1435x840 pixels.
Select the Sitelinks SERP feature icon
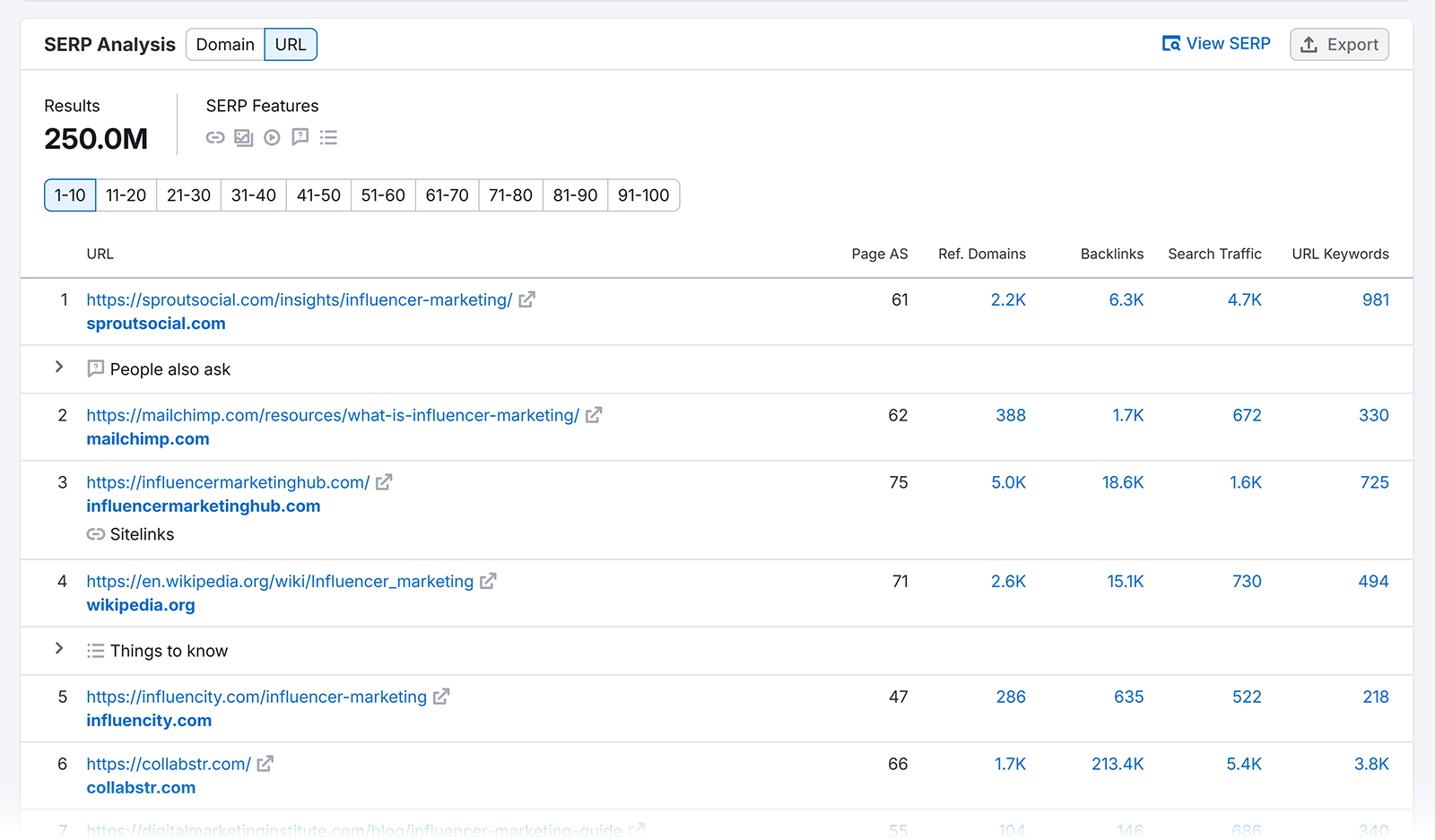(x=215, y=137)
